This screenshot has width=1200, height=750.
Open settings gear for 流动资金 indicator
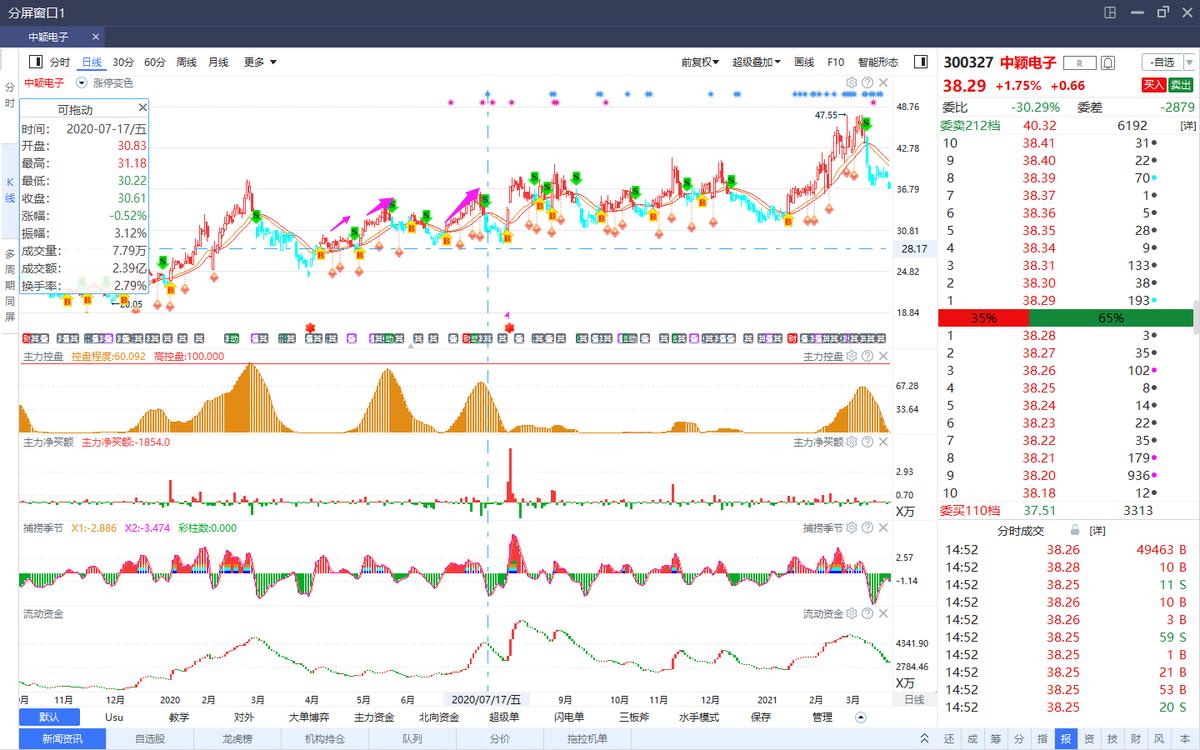(851, 614)
